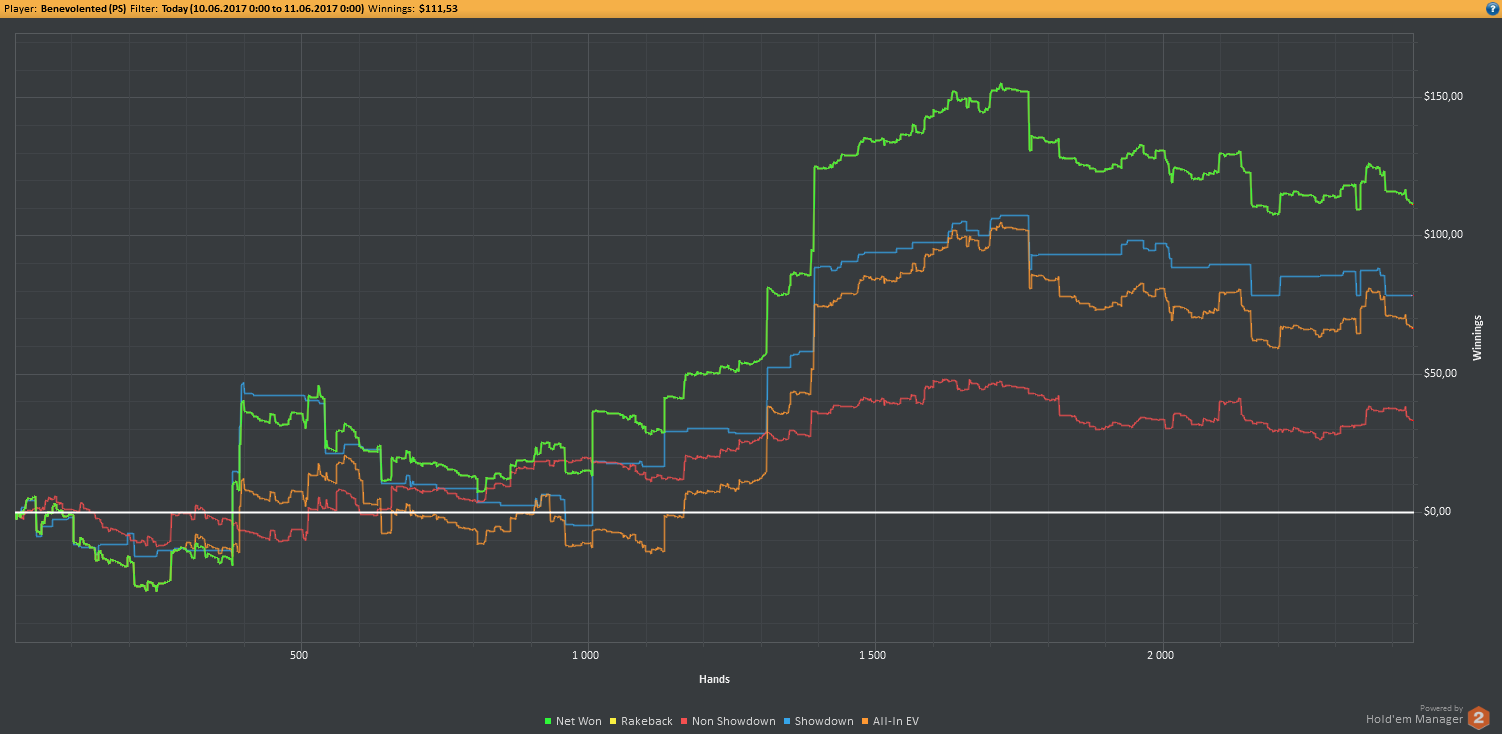The width and height of the screenshot is (1502, 734).
Task: Open the help question mark icon
Action: point(1491,8)
